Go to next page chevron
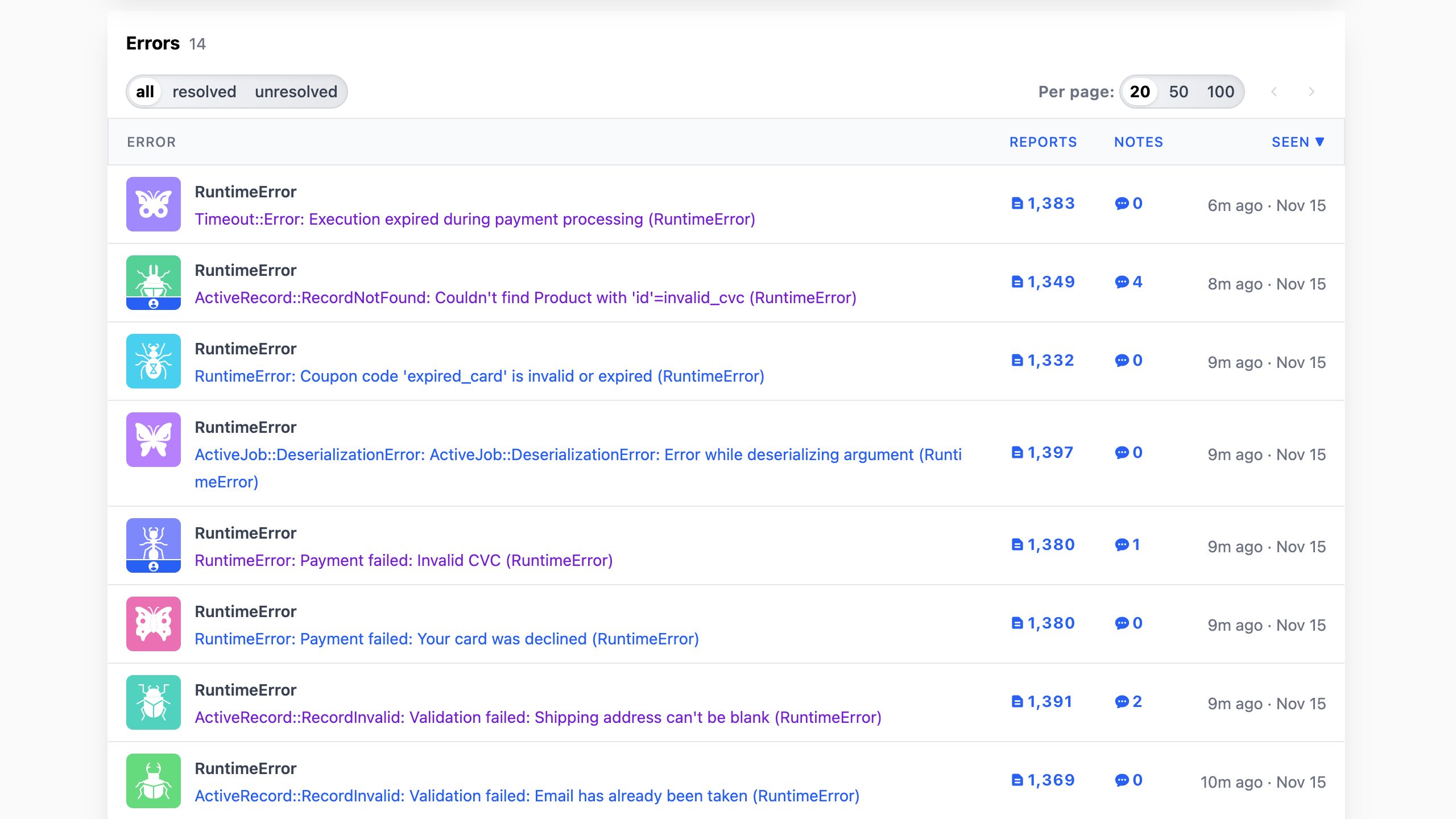This screenshot has width=1456, height=819. pos(1312,92)
